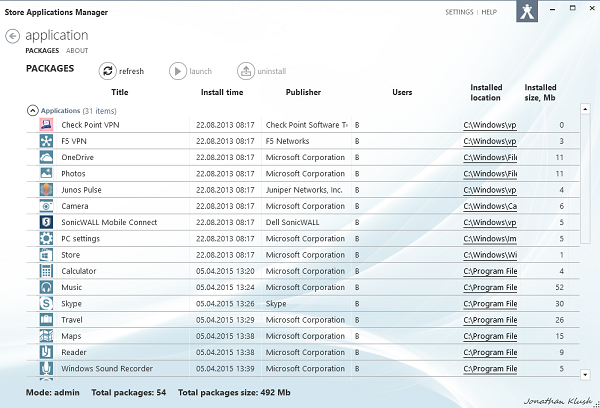Switch to the PACKAGES tab
This screenshot has height=408, width=600.
42,51
